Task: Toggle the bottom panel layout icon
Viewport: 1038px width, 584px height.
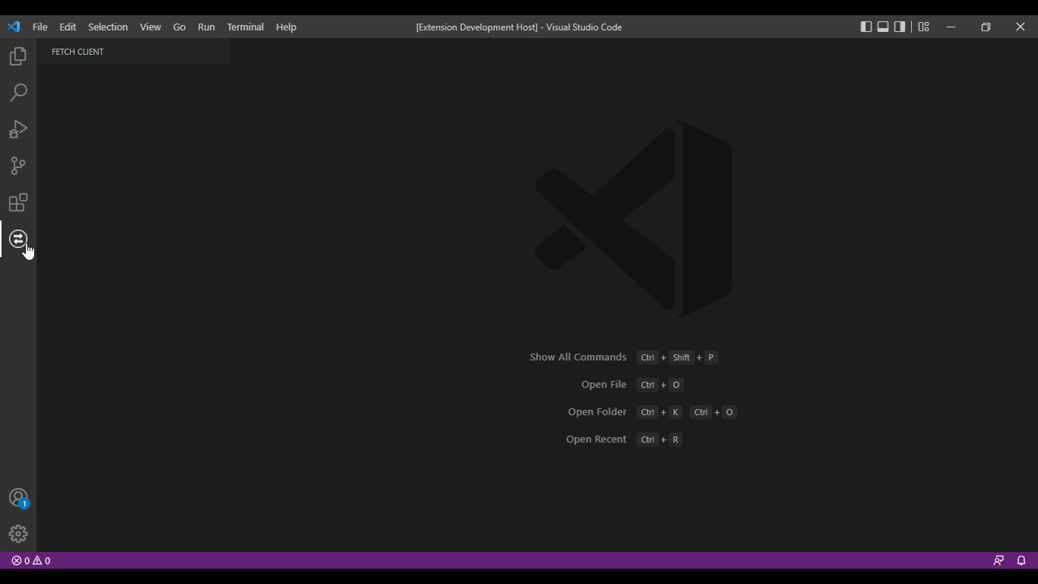Action: pyautogui.click(x=883, y=26)
